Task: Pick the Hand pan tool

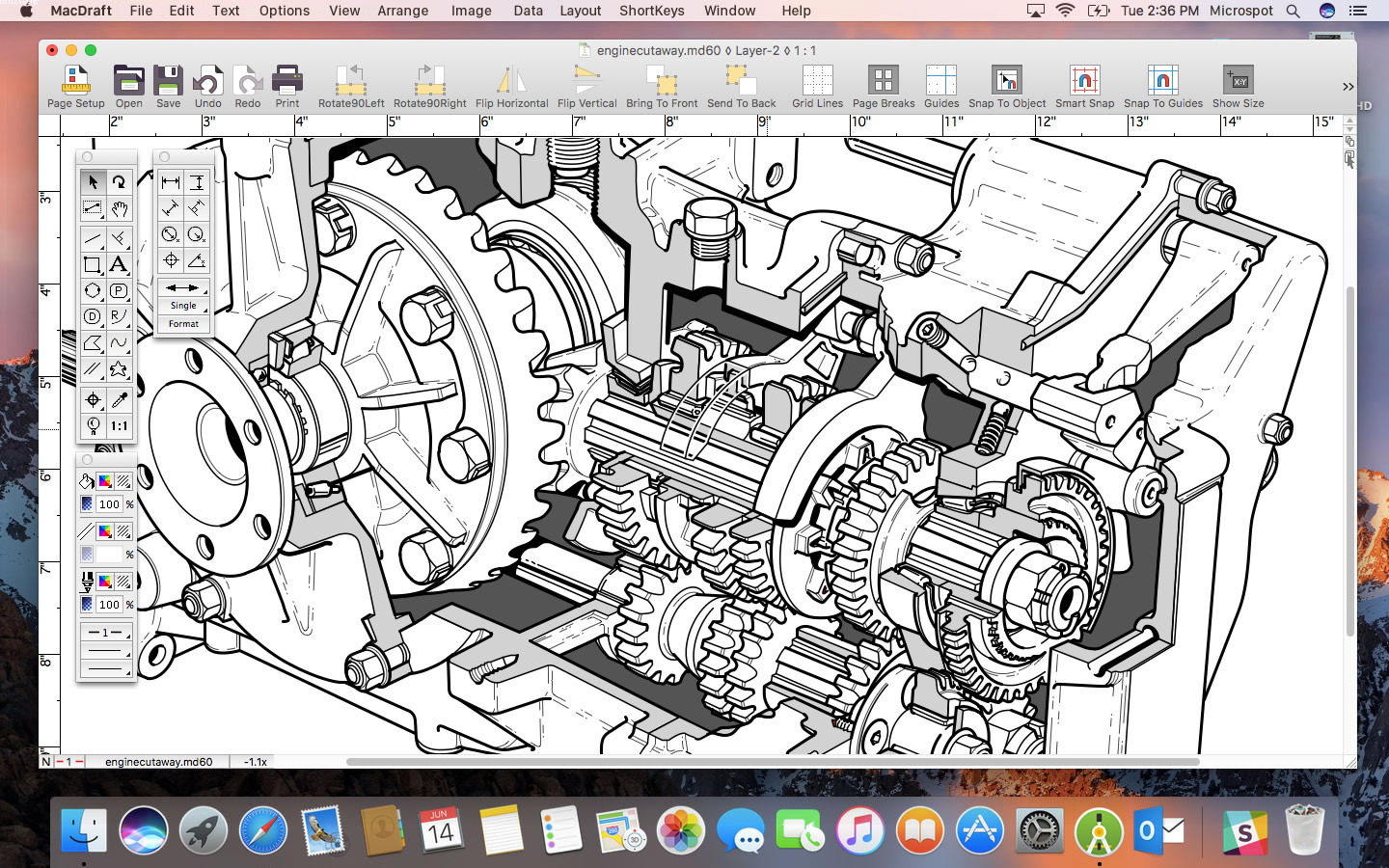Action: click(119, 208)
